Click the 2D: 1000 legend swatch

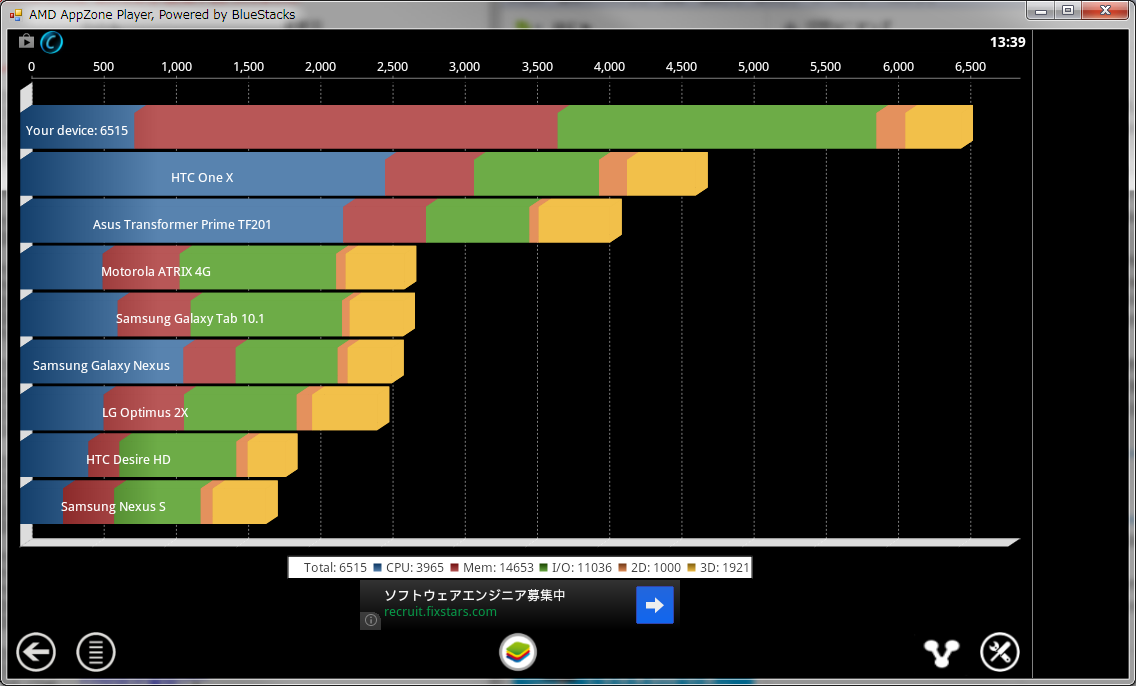click(622, 568)
